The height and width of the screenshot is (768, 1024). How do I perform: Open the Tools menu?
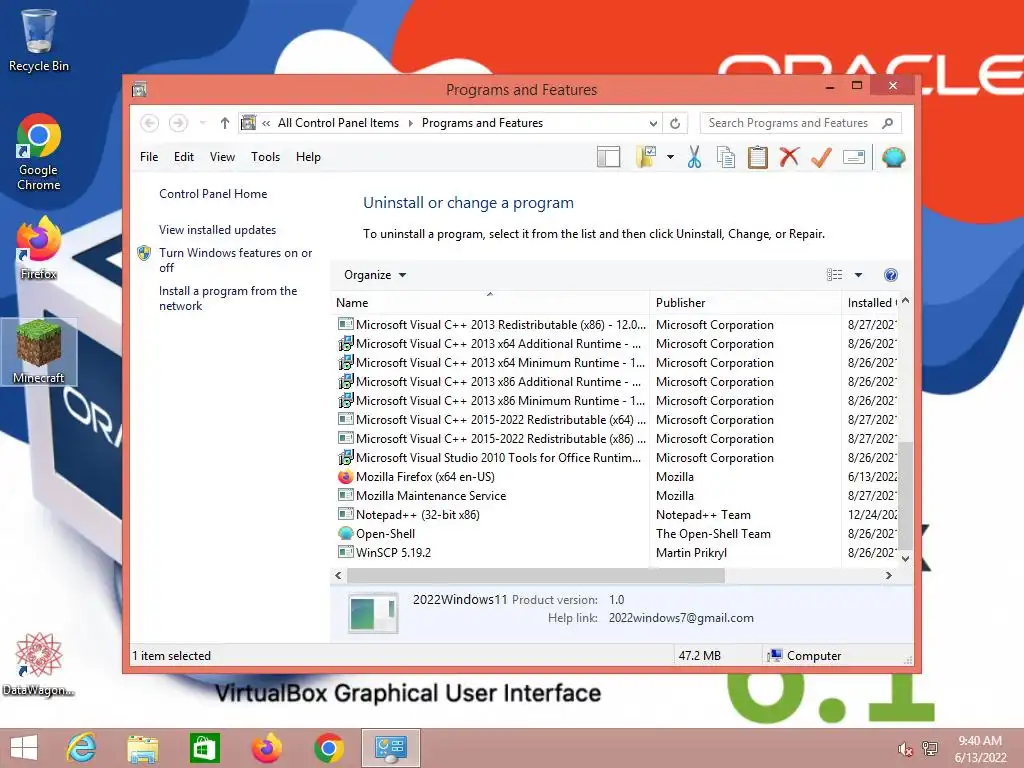[x=265, y=157]
